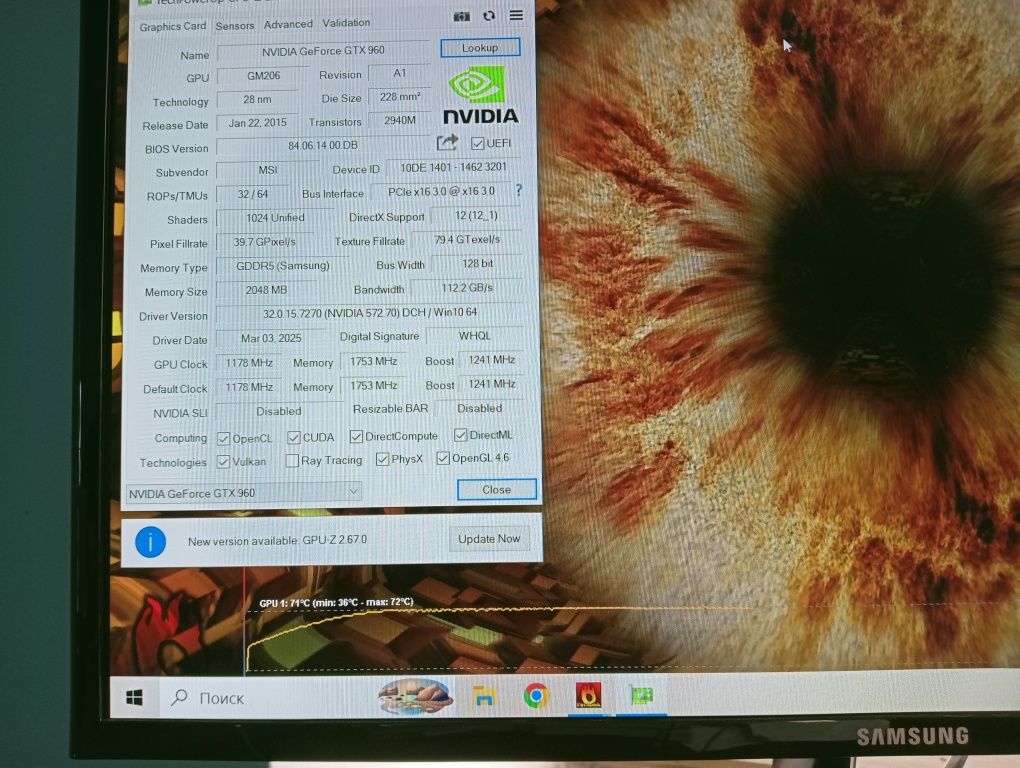Toggle the CUDA checkbox

[294, 438]
